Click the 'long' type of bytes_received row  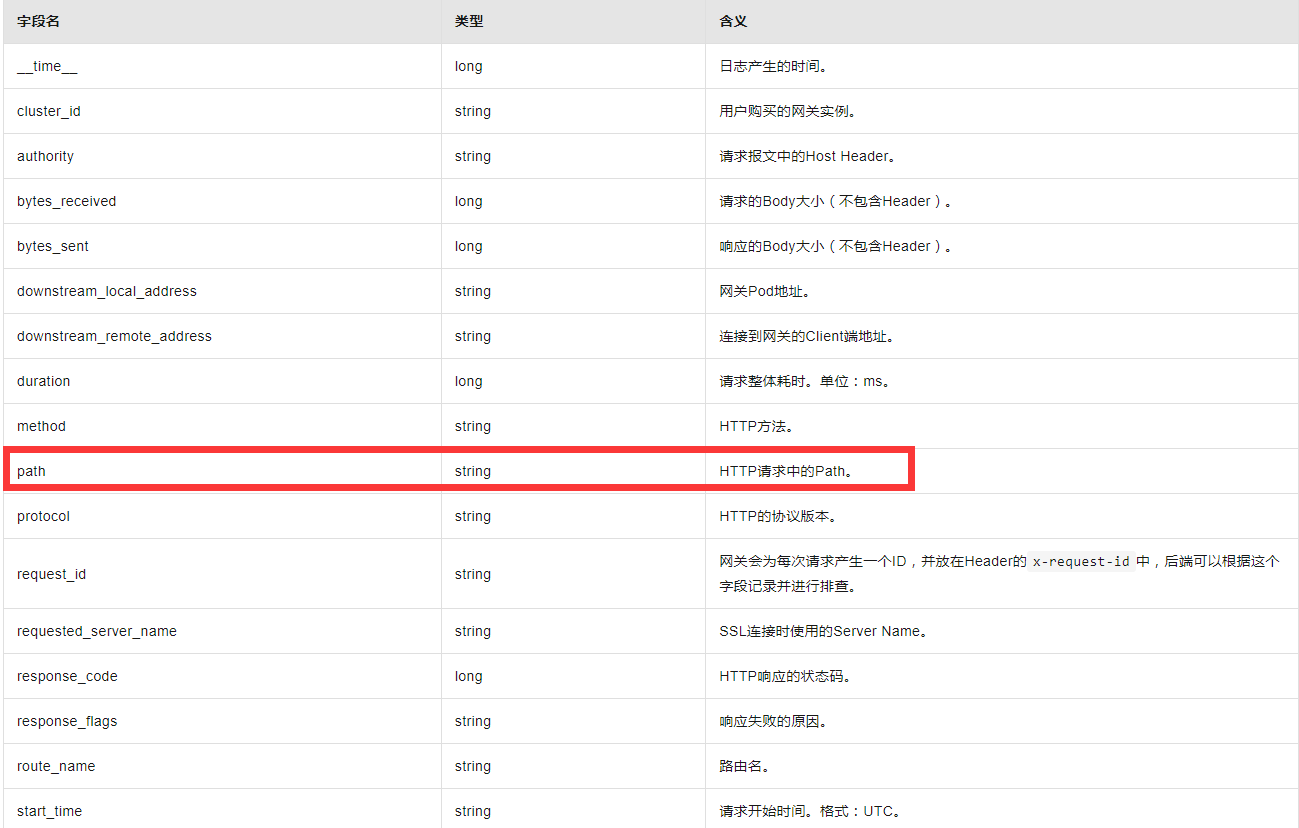click(469, 201)
